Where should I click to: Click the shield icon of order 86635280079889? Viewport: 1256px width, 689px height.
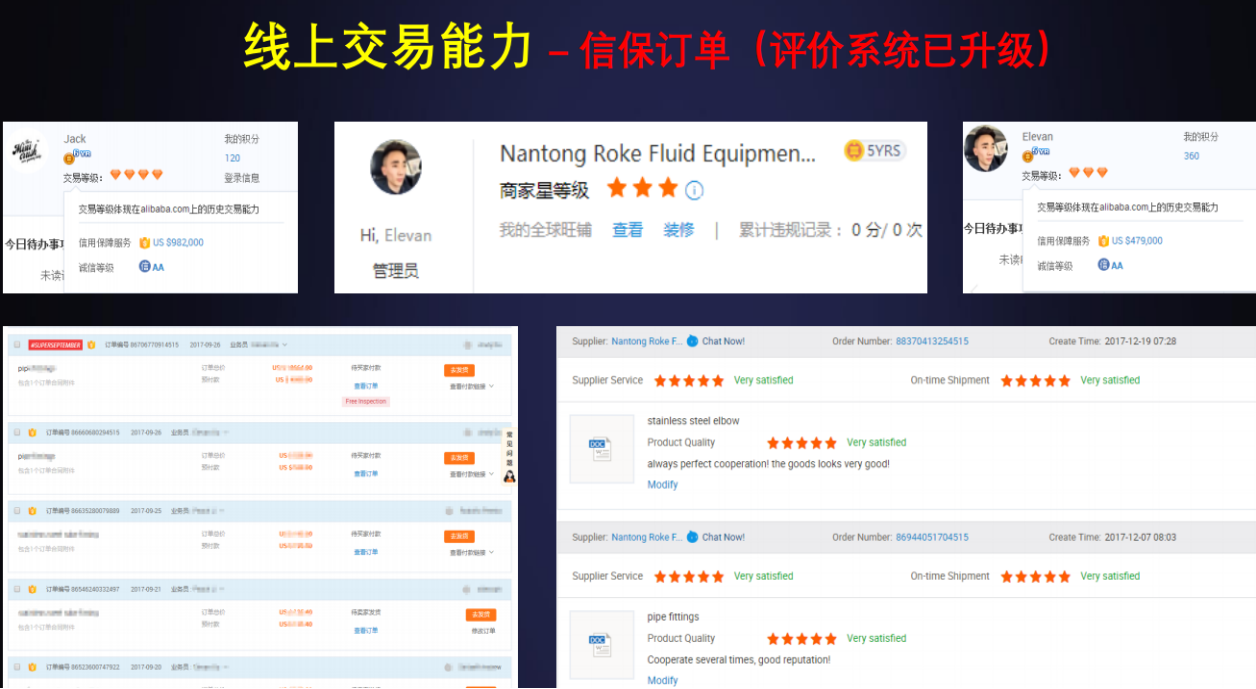point(33,510)
